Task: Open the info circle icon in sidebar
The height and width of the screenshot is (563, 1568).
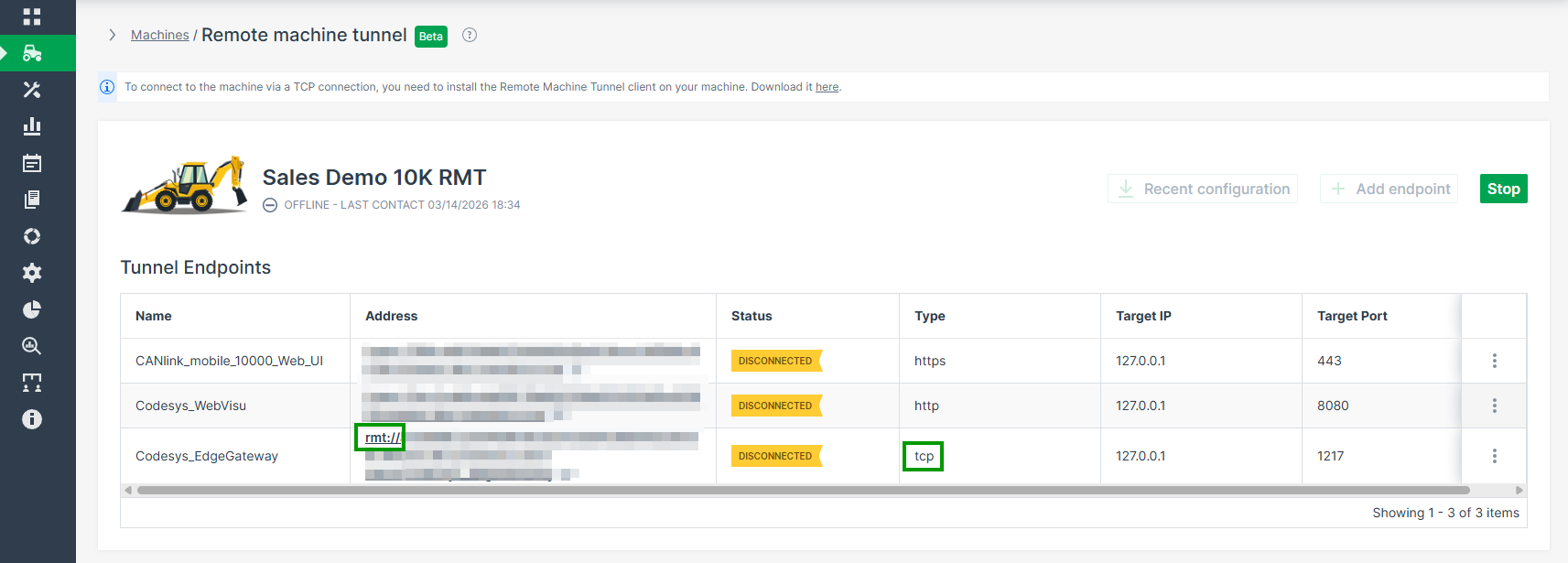Action: pyautogui.click(x=32, y=419)
